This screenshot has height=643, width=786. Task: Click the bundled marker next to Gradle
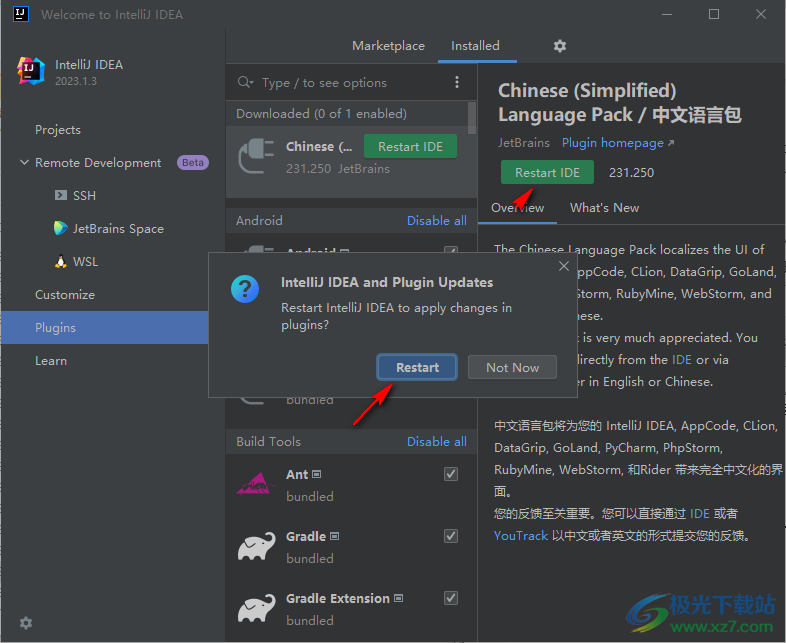(x=334, y=536)
